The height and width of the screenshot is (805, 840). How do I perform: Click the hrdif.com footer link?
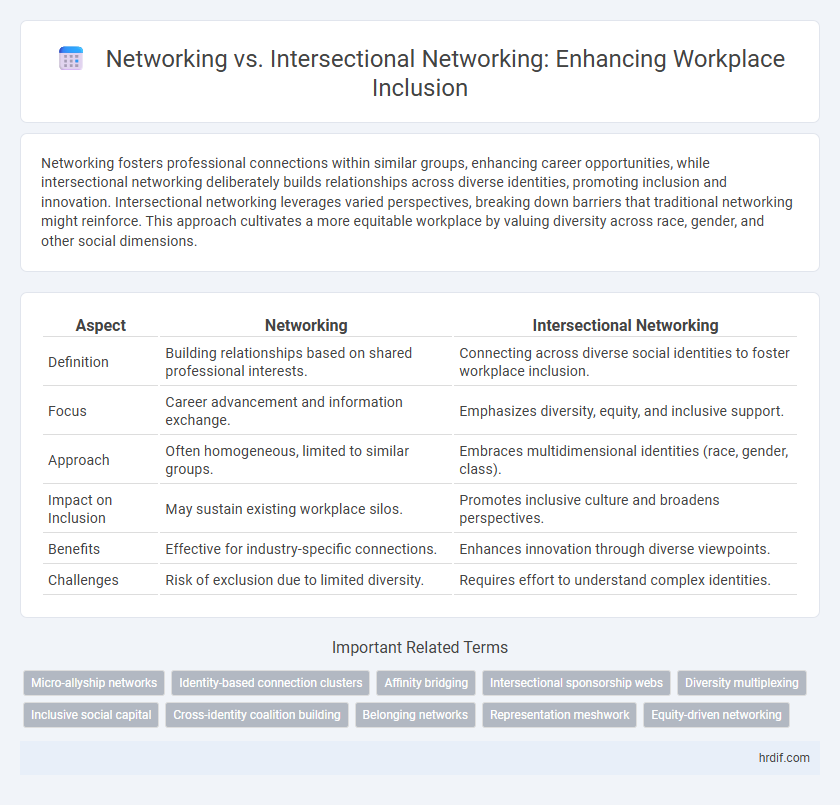tap(784, 758)
